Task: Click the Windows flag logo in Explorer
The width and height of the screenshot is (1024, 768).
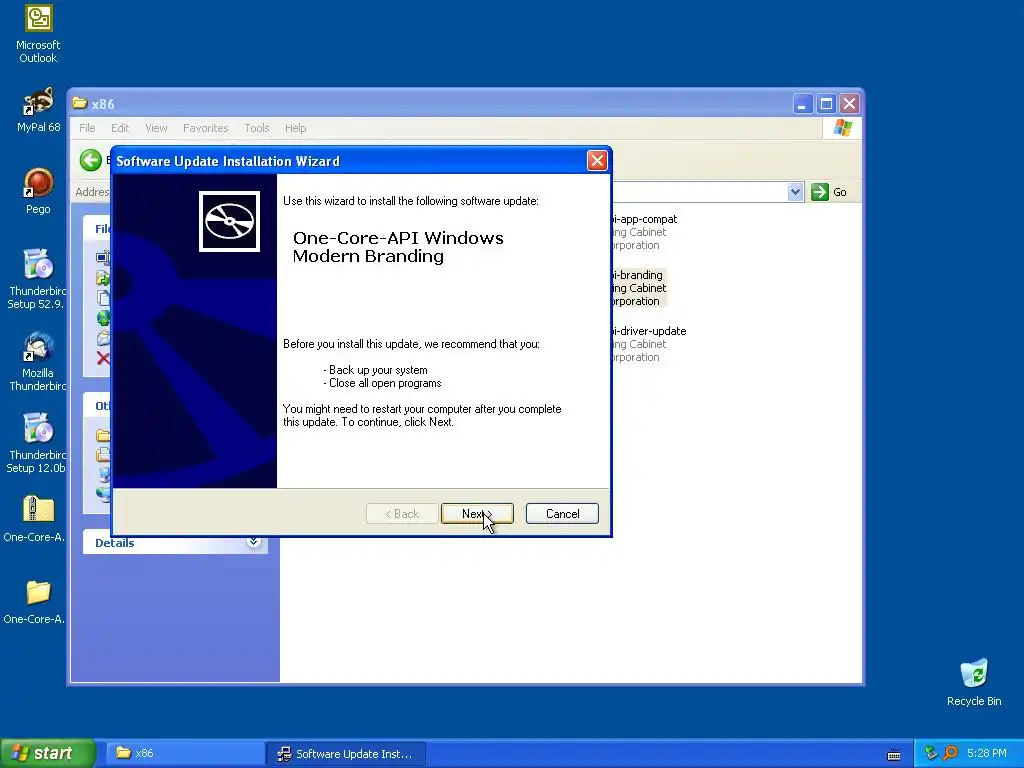Action: point(842,127)
